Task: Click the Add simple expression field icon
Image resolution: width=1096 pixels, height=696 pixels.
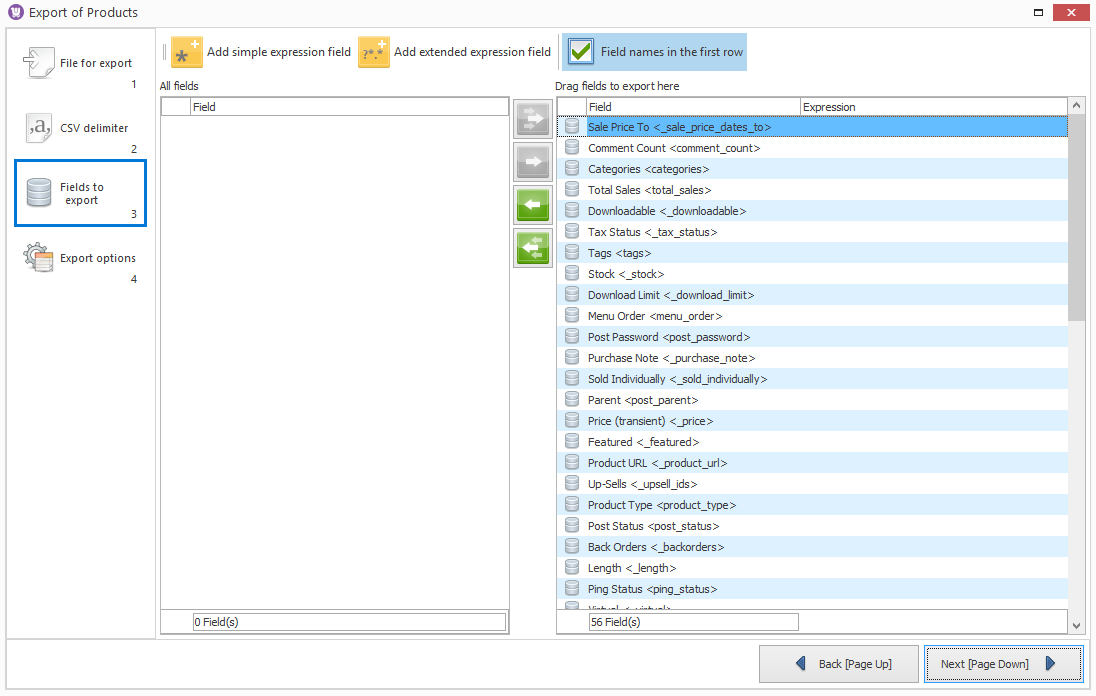Action: 187,52
